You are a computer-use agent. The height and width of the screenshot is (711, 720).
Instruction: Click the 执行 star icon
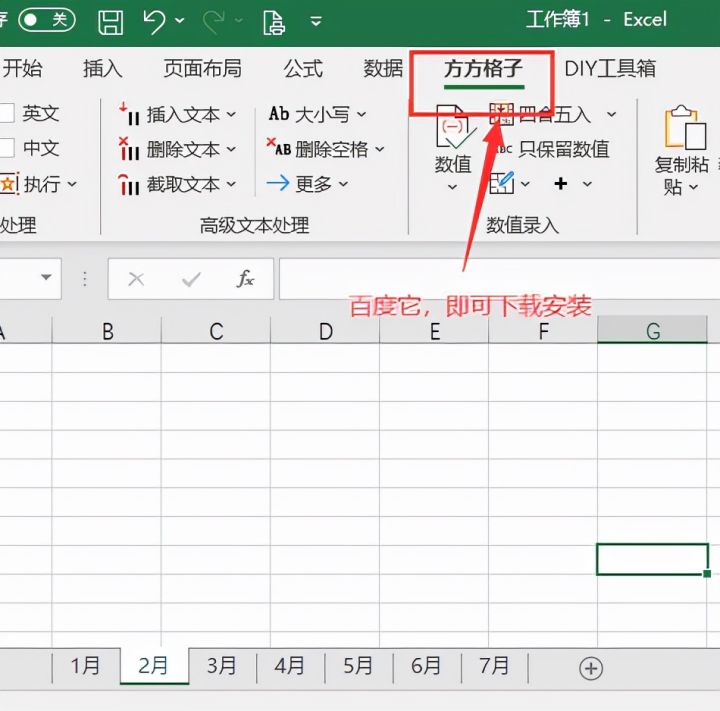pyautogui.click(x=9, y=184)
